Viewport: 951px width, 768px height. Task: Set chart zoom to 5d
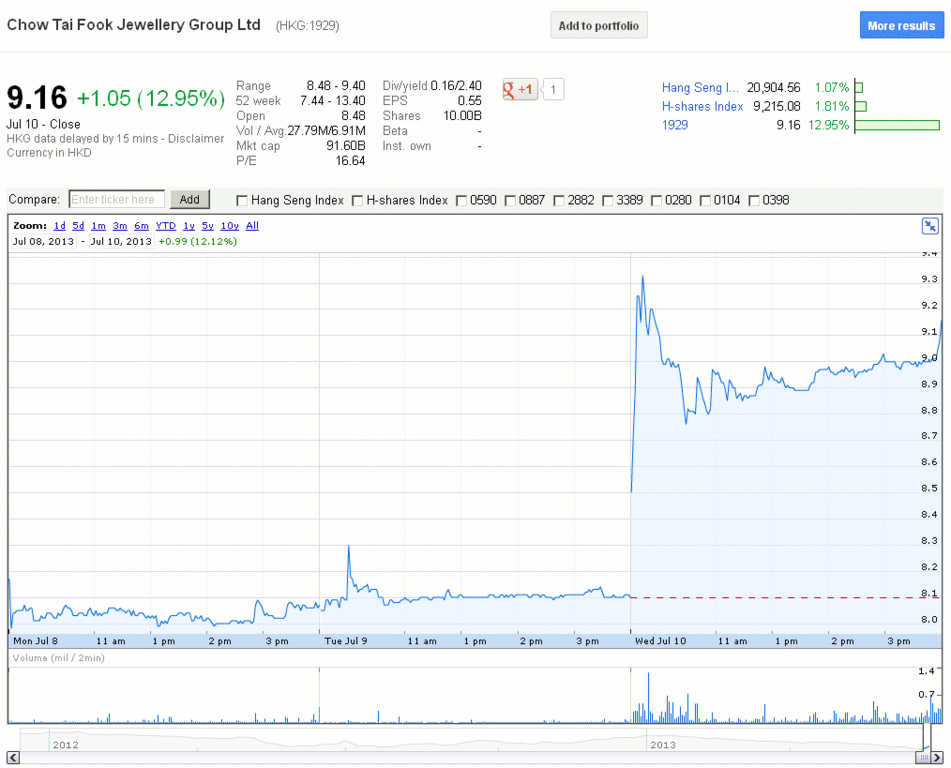tap(78, 226)
